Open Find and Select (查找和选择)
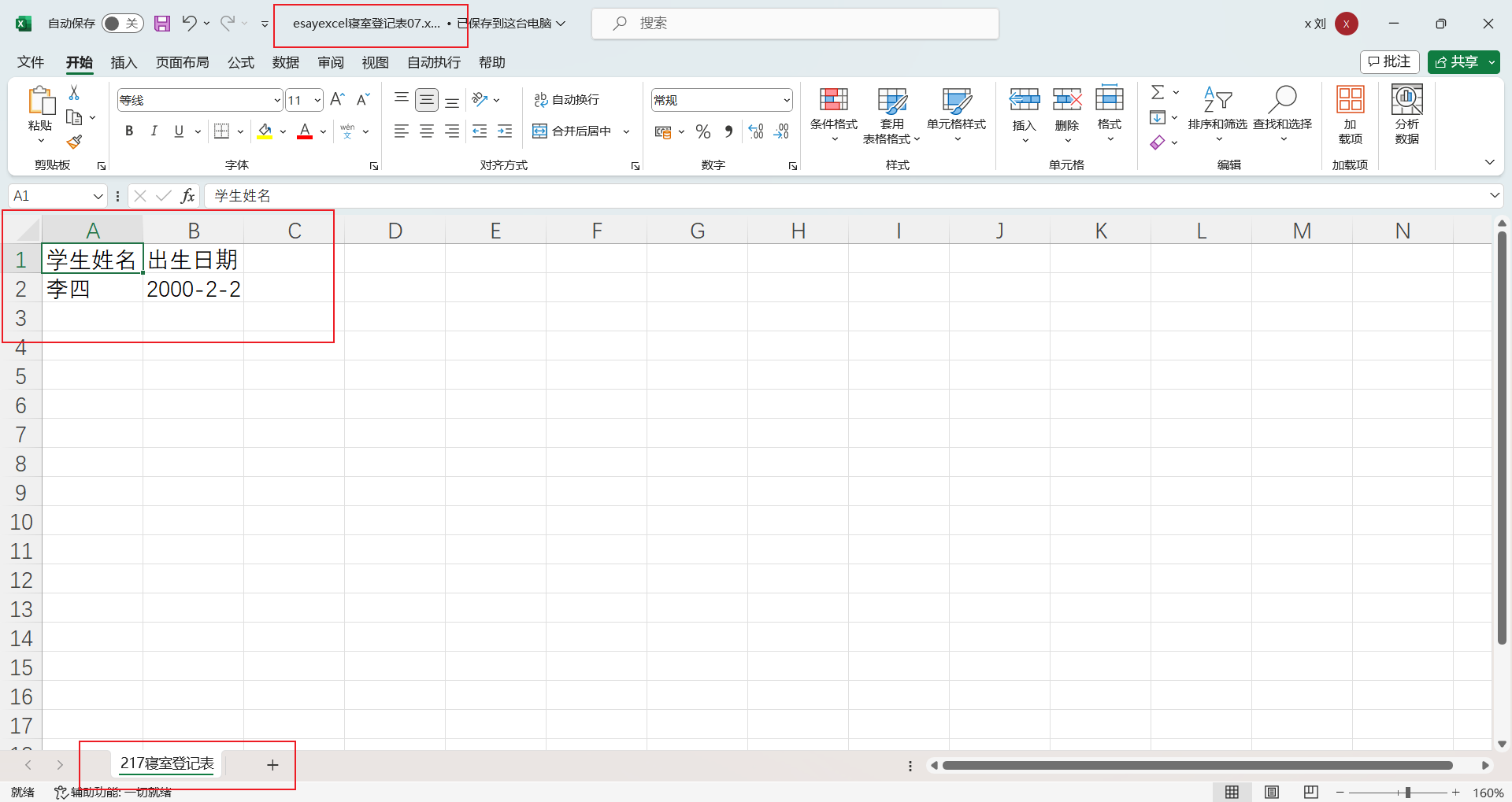The height and width of the screenshot is (802, 1512). [x=1282, y=114]
